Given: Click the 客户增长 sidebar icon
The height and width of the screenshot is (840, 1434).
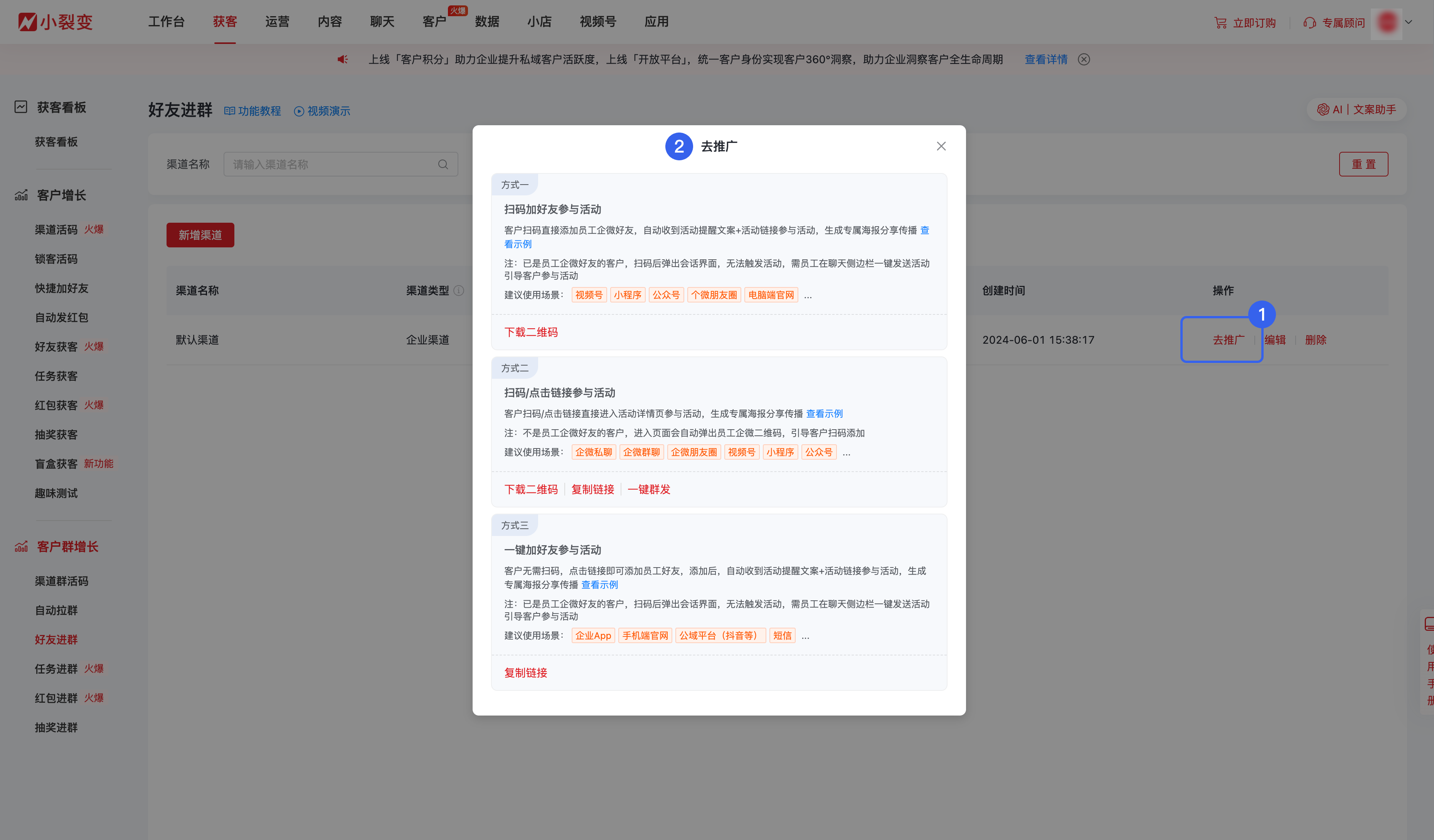Looking at the screenshot, I should click(20, 195).
